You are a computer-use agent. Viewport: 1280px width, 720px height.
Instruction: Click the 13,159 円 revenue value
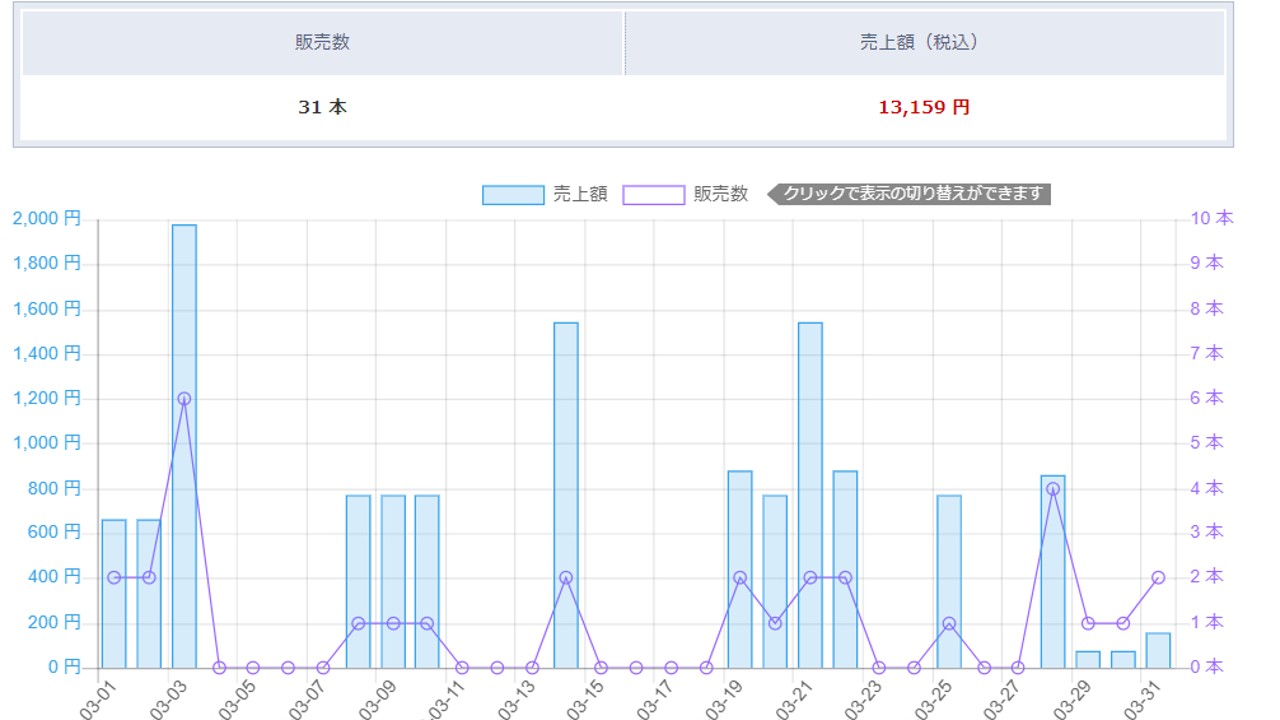[x=924, y=107]
